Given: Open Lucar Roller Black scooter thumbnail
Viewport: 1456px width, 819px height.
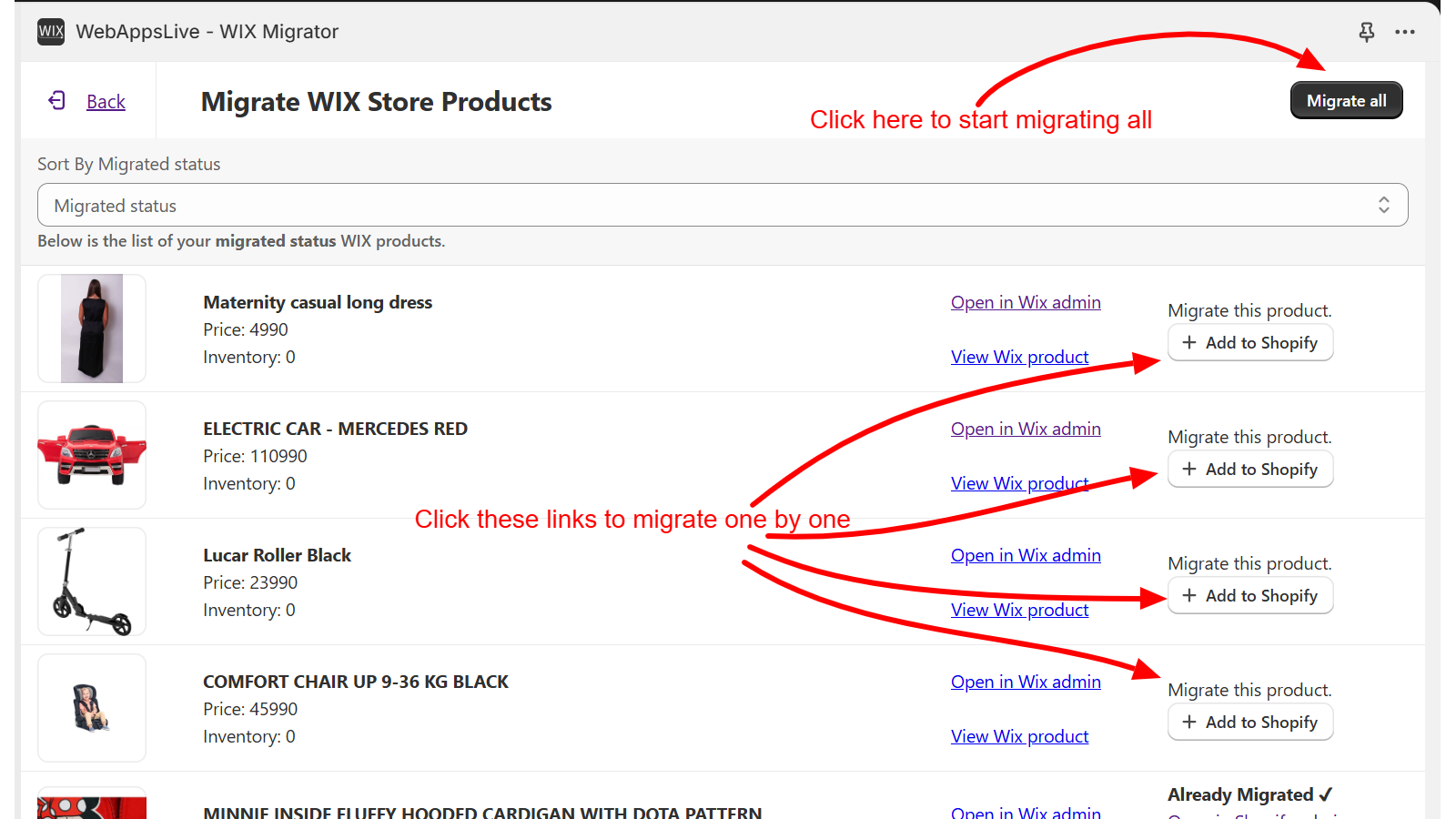Looking at the screenshot, I should 92,581.
